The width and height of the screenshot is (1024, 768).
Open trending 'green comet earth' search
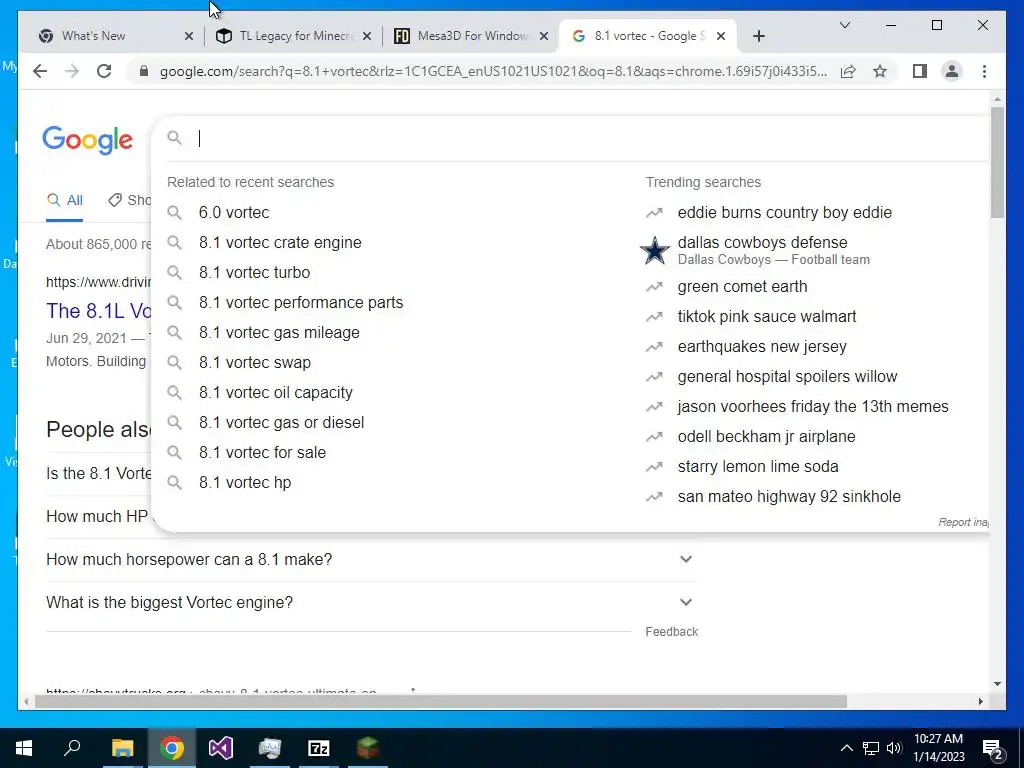742,287
